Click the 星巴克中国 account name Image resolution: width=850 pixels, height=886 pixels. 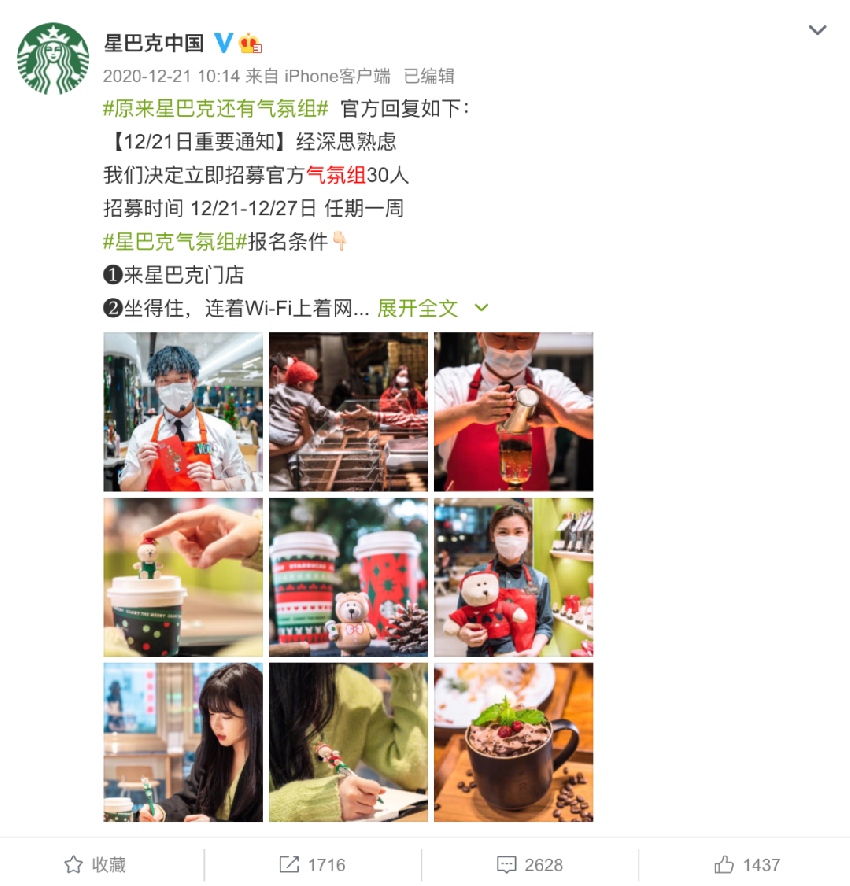pos(154,43)
